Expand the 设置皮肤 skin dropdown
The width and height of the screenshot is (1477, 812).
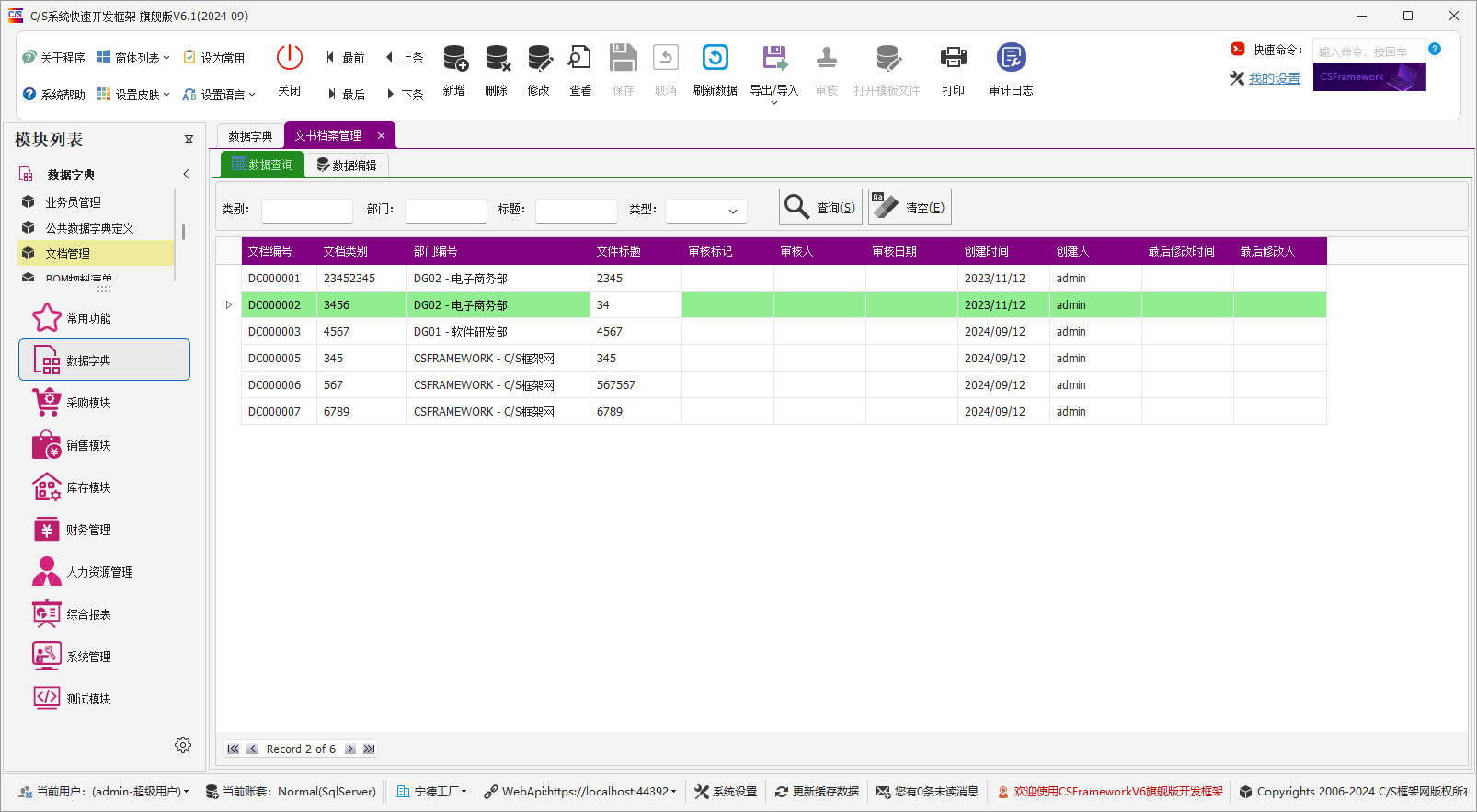[x=133, y=95]
